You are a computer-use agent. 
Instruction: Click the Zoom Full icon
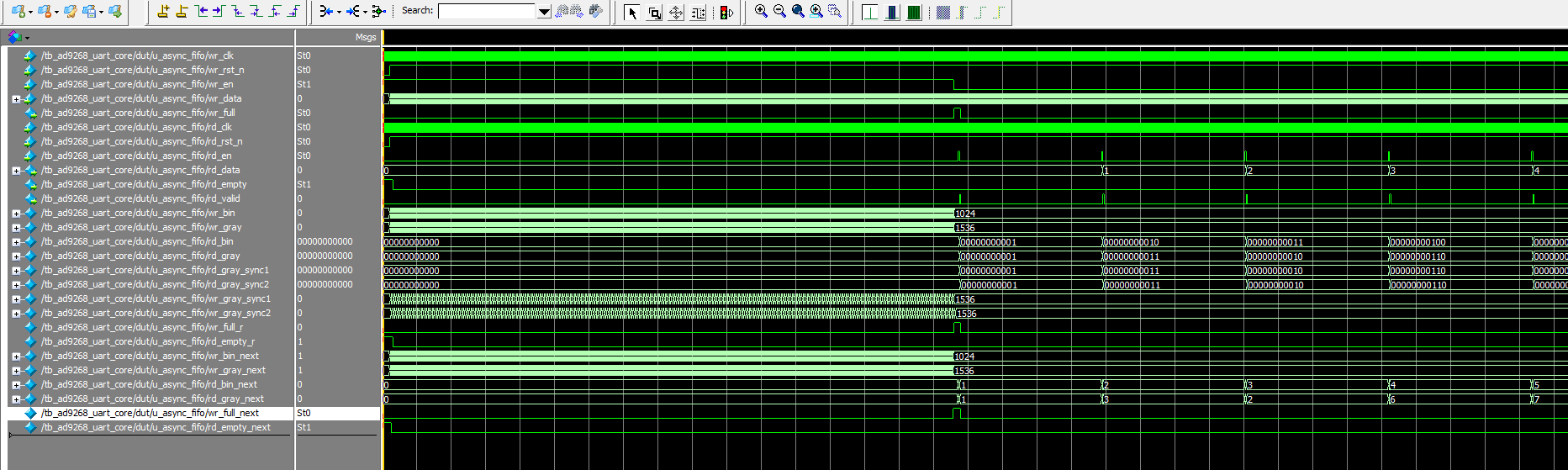[798, 11]
